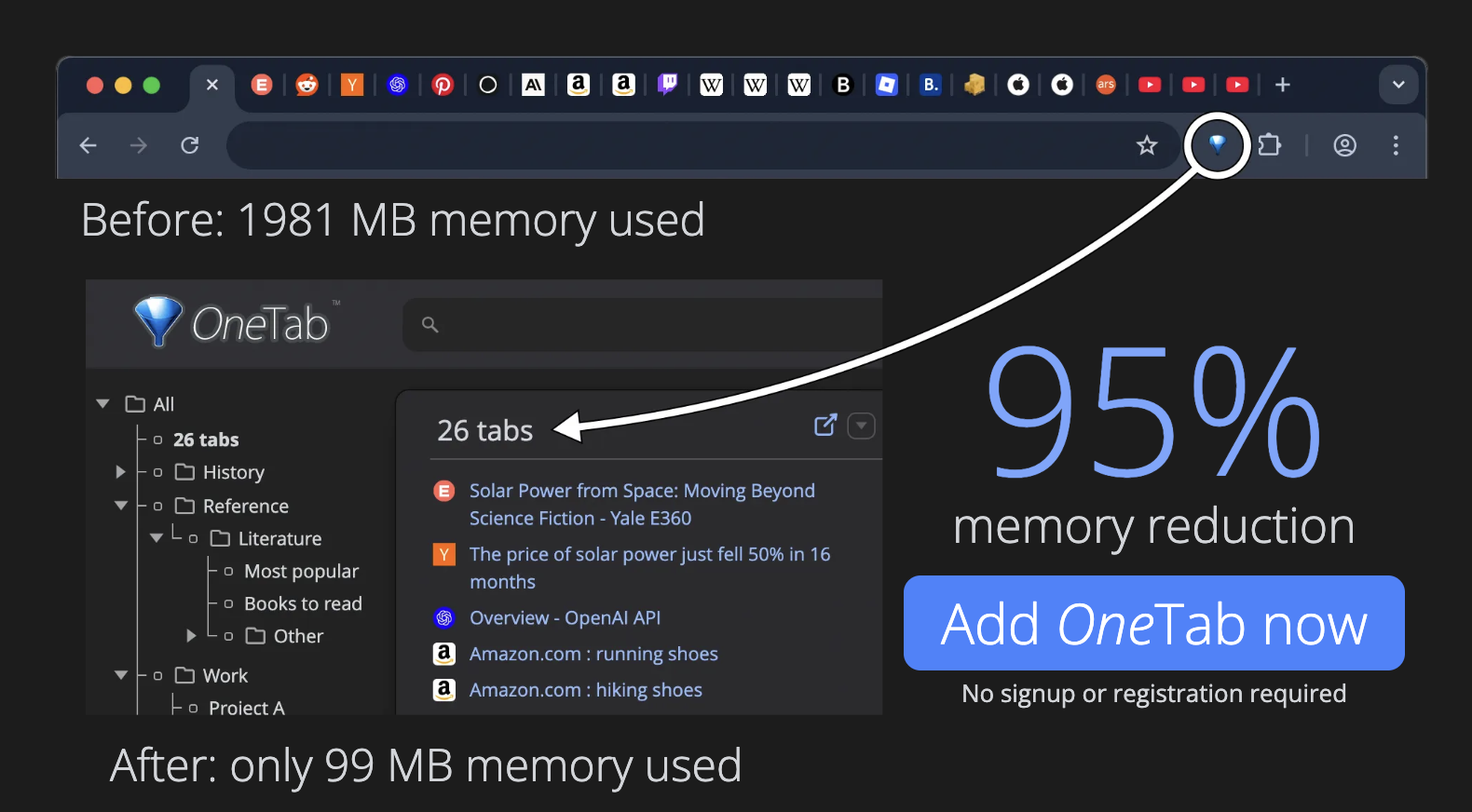Select the All root folder
1472x812 pixels.
(x=150, y=403)
